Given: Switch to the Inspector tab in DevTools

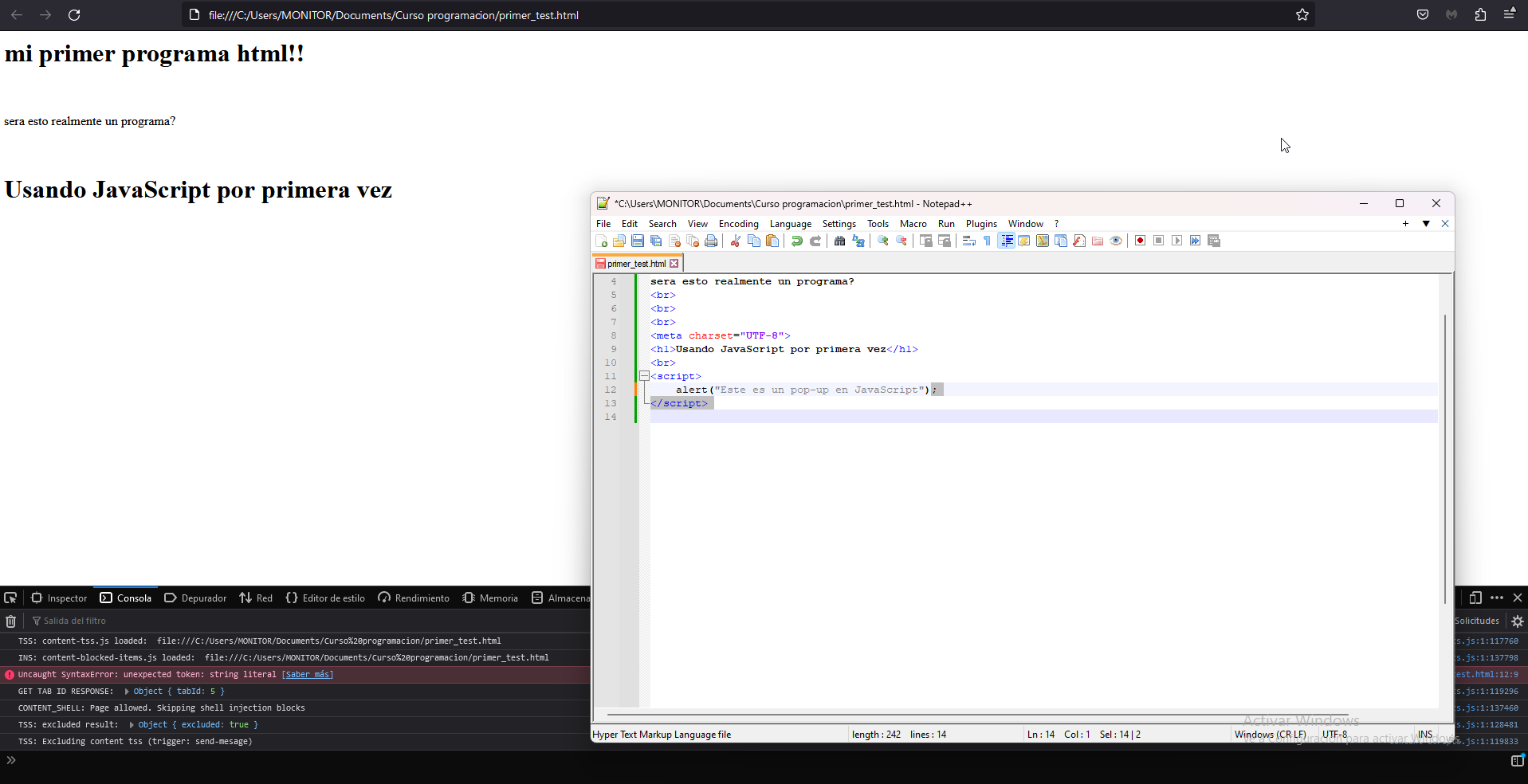Looking at the screenshot, I should pyautogui.click(x=59, y=598).
